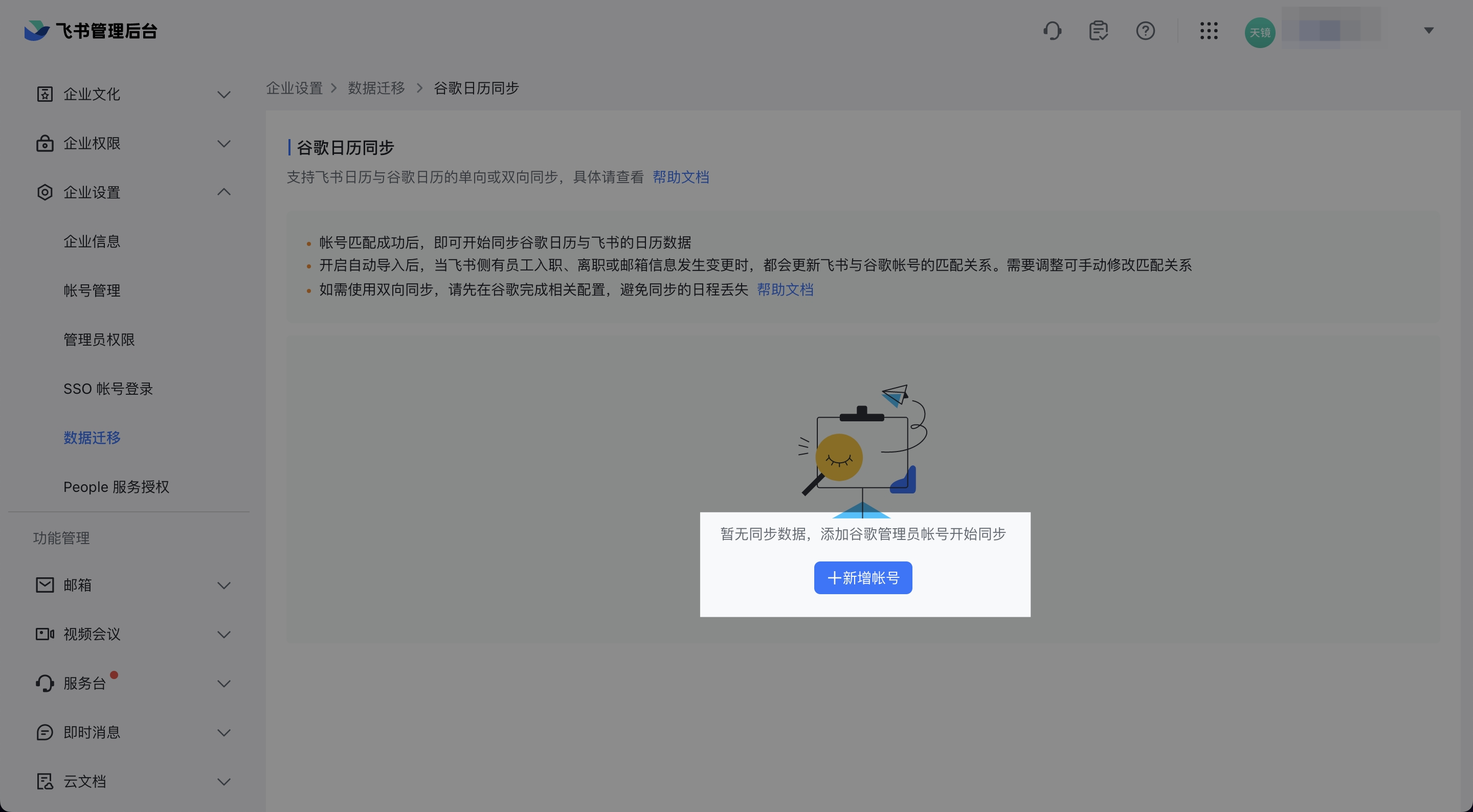Open SSO 帐号登录 menu item

pos(108,389)
